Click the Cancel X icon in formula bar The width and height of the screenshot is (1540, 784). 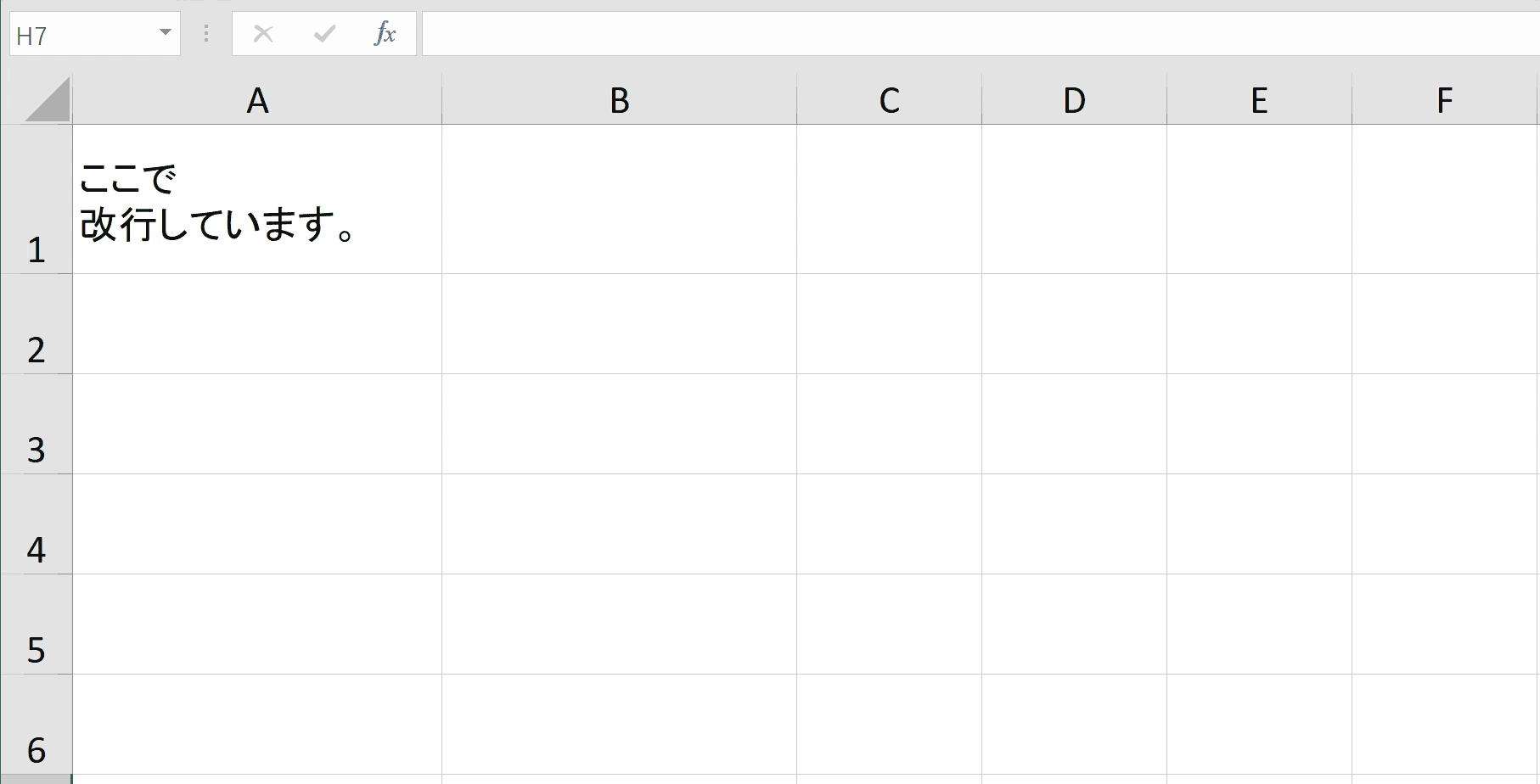(x=263, y=34)
